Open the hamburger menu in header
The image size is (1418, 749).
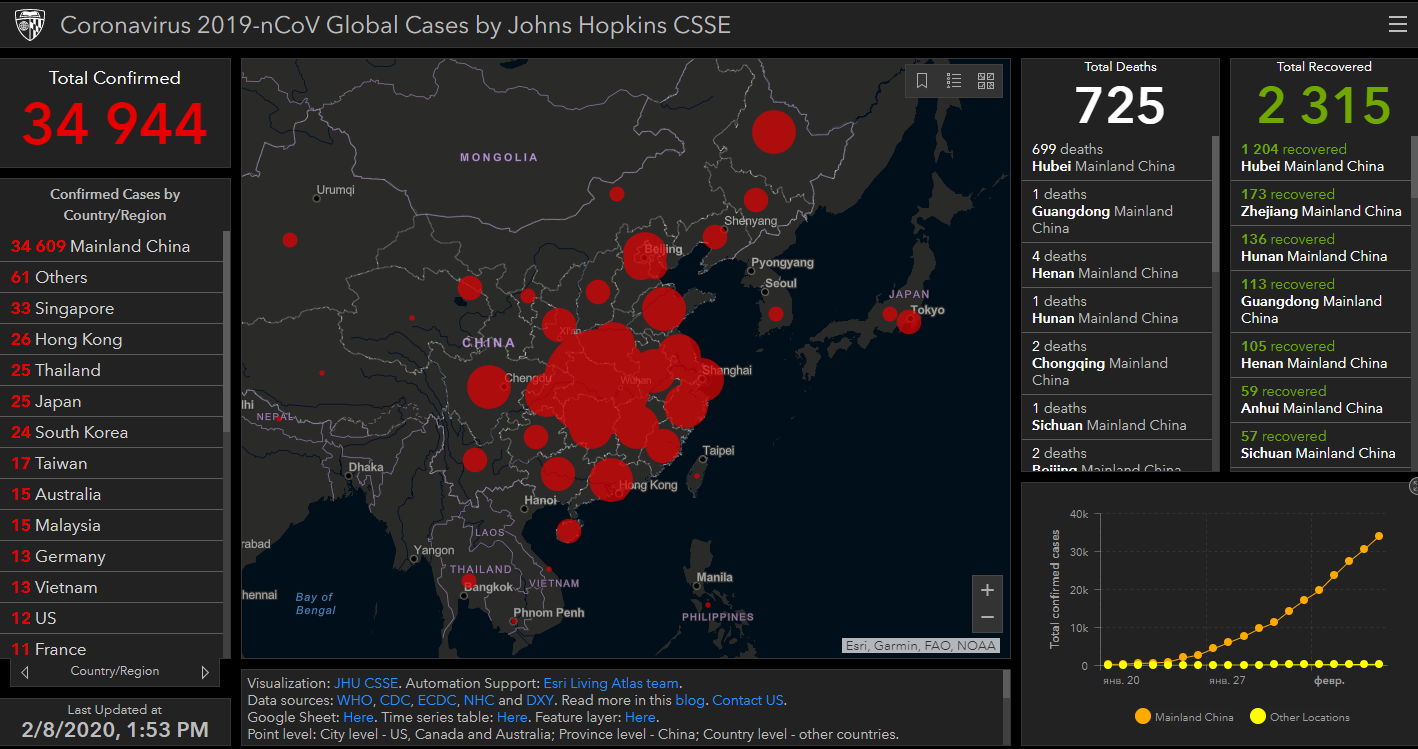tap(1397, 24)
